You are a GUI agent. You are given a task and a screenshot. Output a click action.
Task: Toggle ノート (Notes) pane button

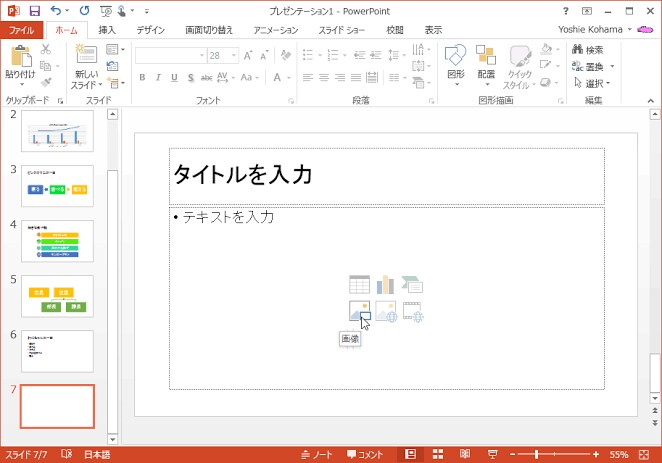[x=317, y=455]
